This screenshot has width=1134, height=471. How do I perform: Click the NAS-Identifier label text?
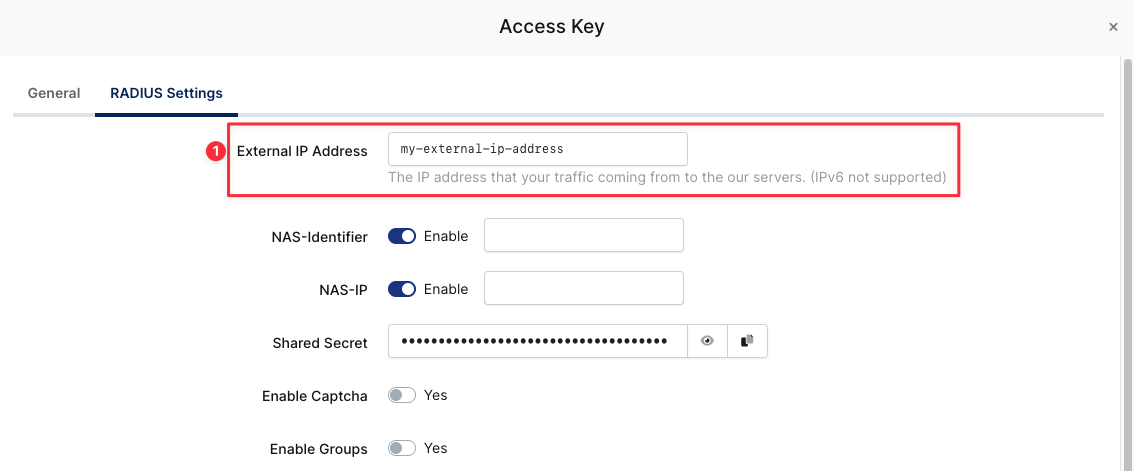pyautogui.click(x=319, y=237)
